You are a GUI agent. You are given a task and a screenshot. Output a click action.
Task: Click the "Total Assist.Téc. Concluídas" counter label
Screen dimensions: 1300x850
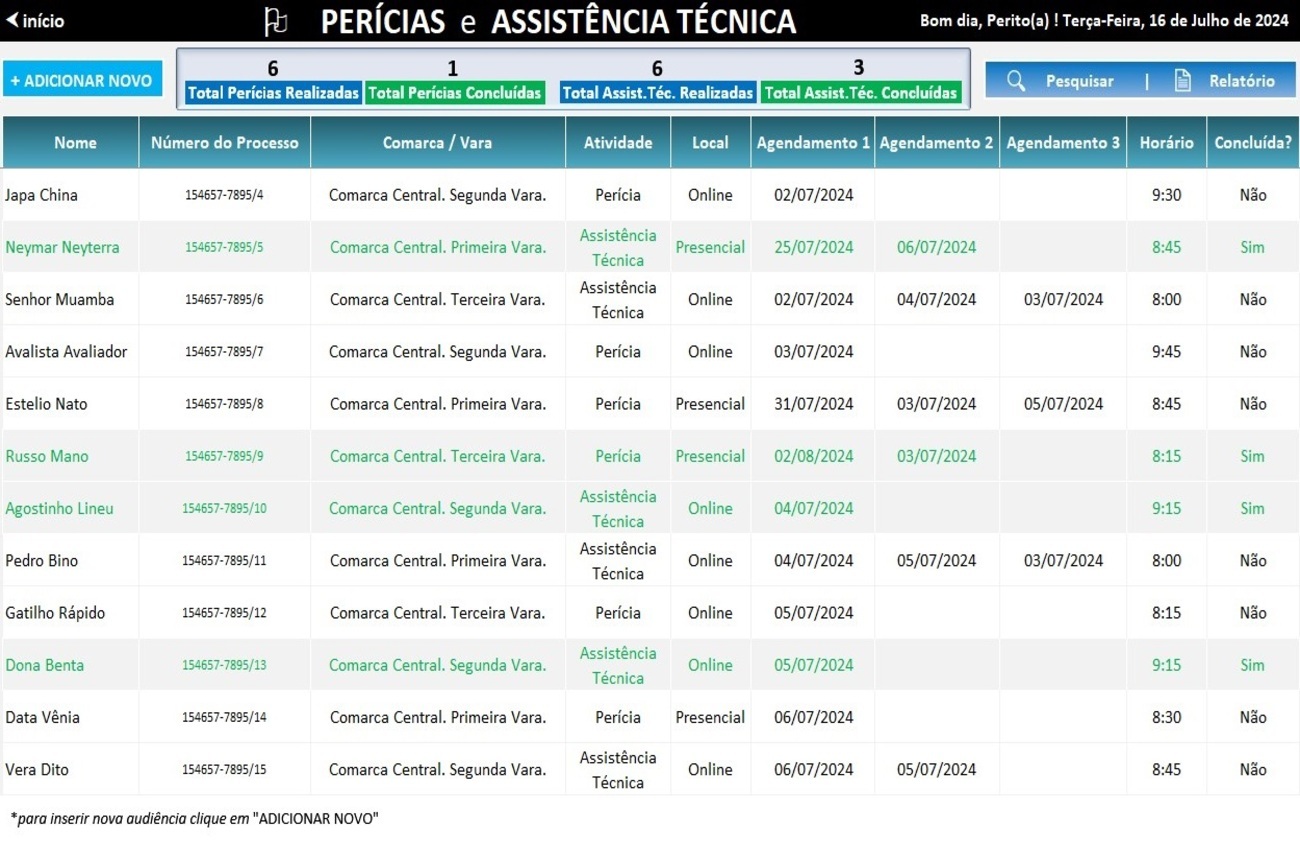(x=860, y=93)
